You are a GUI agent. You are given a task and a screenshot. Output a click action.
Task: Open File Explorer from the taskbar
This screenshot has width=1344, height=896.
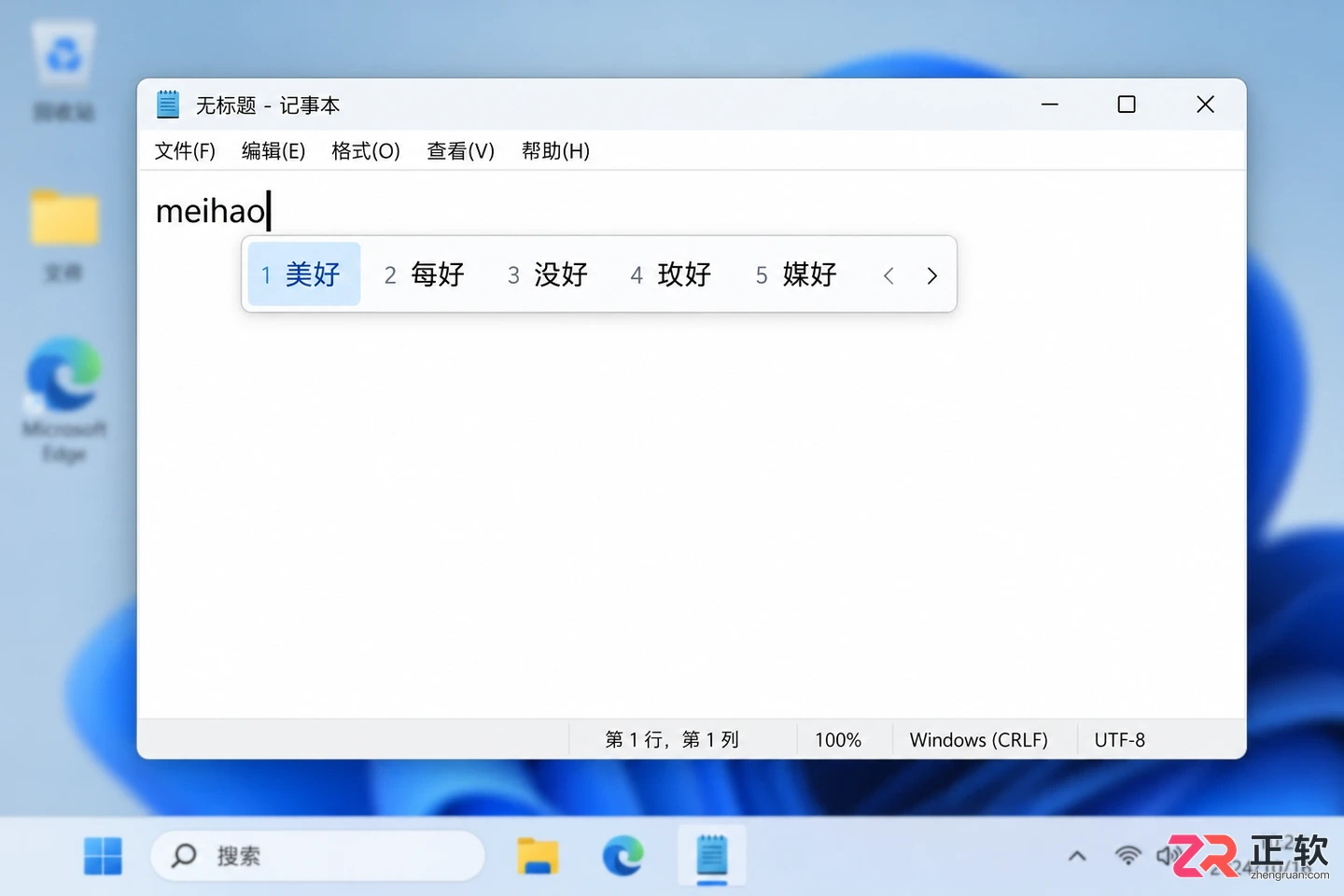click(538, 856)
